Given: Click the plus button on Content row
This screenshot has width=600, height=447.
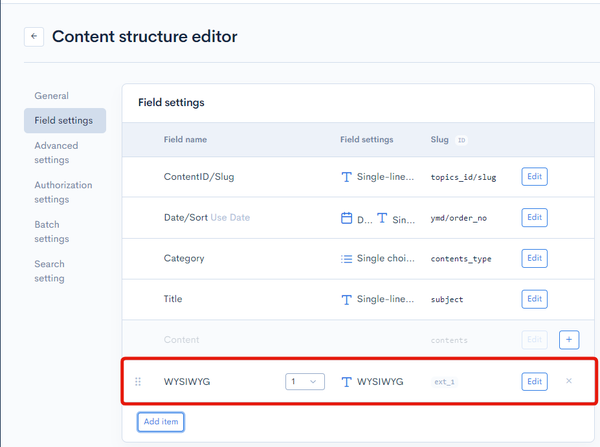Looking at the screenshot, I should click(569, 340).
